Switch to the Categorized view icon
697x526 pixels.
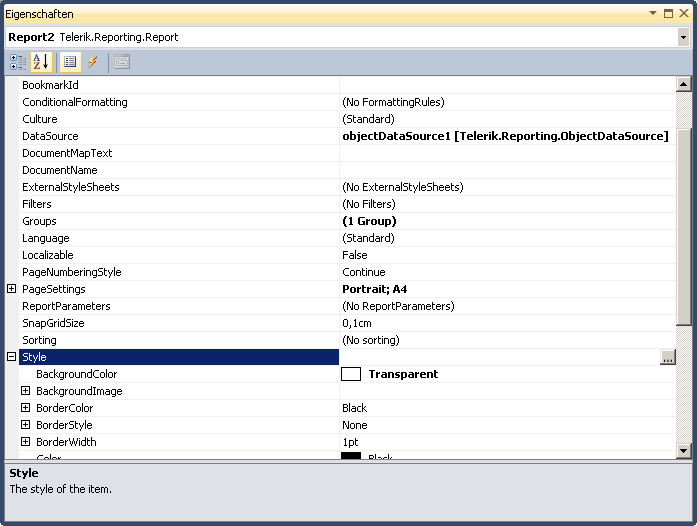(18, 62)
